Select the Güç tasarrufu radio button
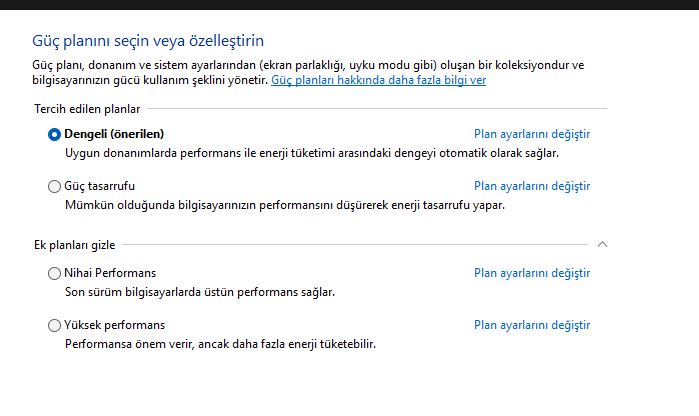The image size is (699, 416). [54, 186]
